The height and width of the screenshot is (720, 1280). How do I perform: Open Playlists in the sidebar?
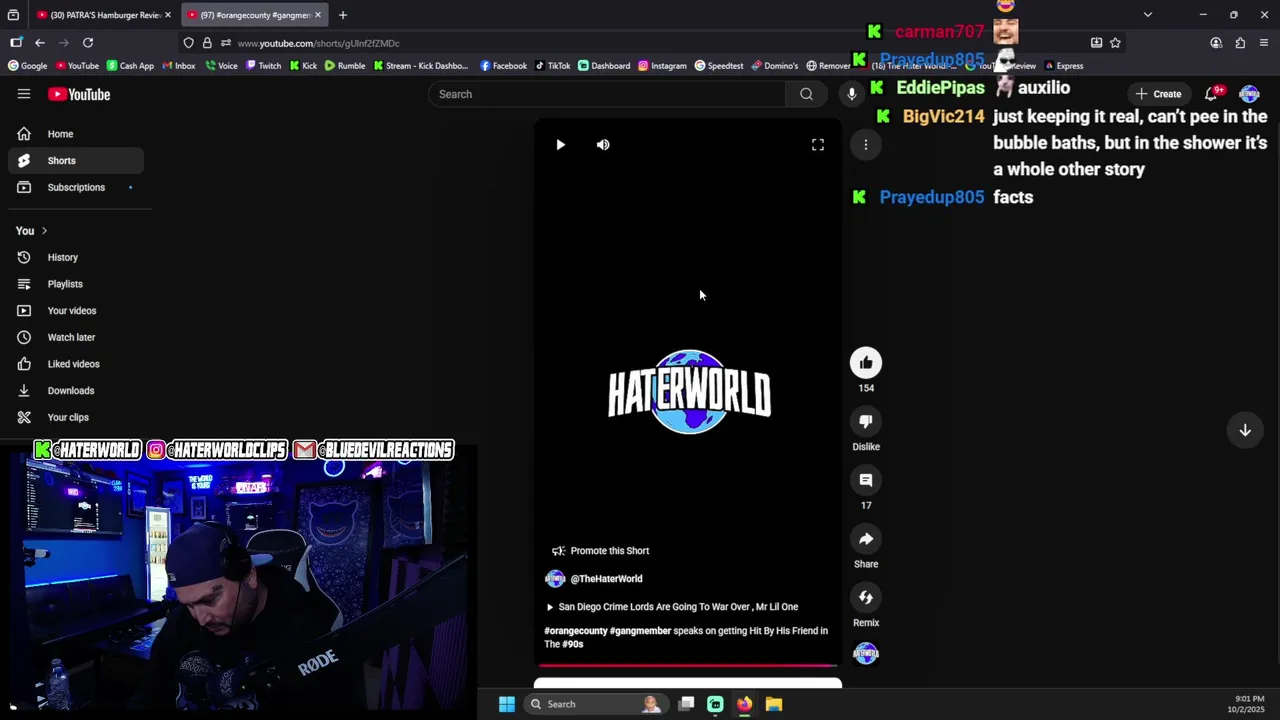pyautogui.click(x=75, y=284)
